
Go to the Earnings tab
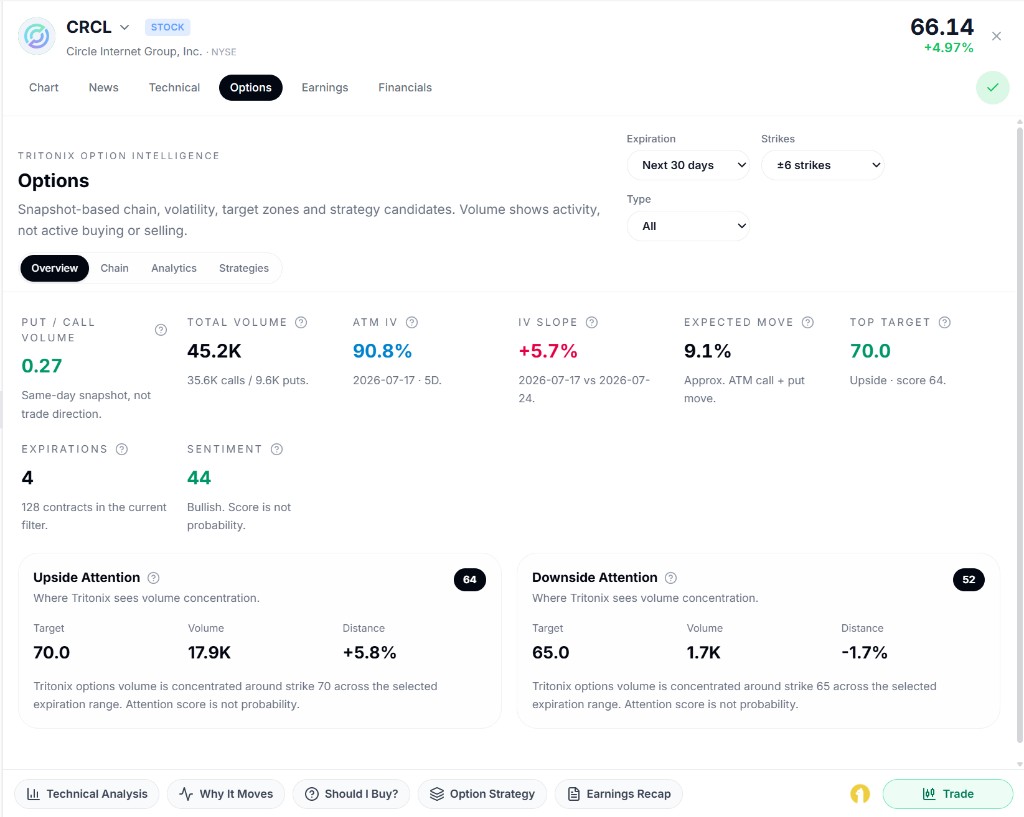325,88
